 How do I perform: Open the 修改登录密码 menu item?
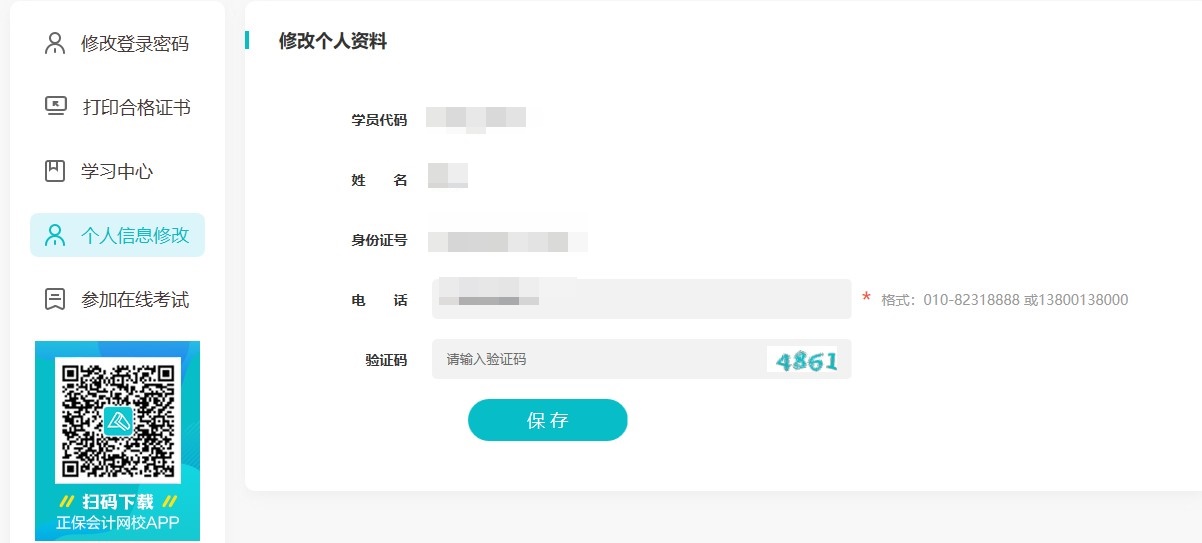pyautogui.click(x=134, y=44)
